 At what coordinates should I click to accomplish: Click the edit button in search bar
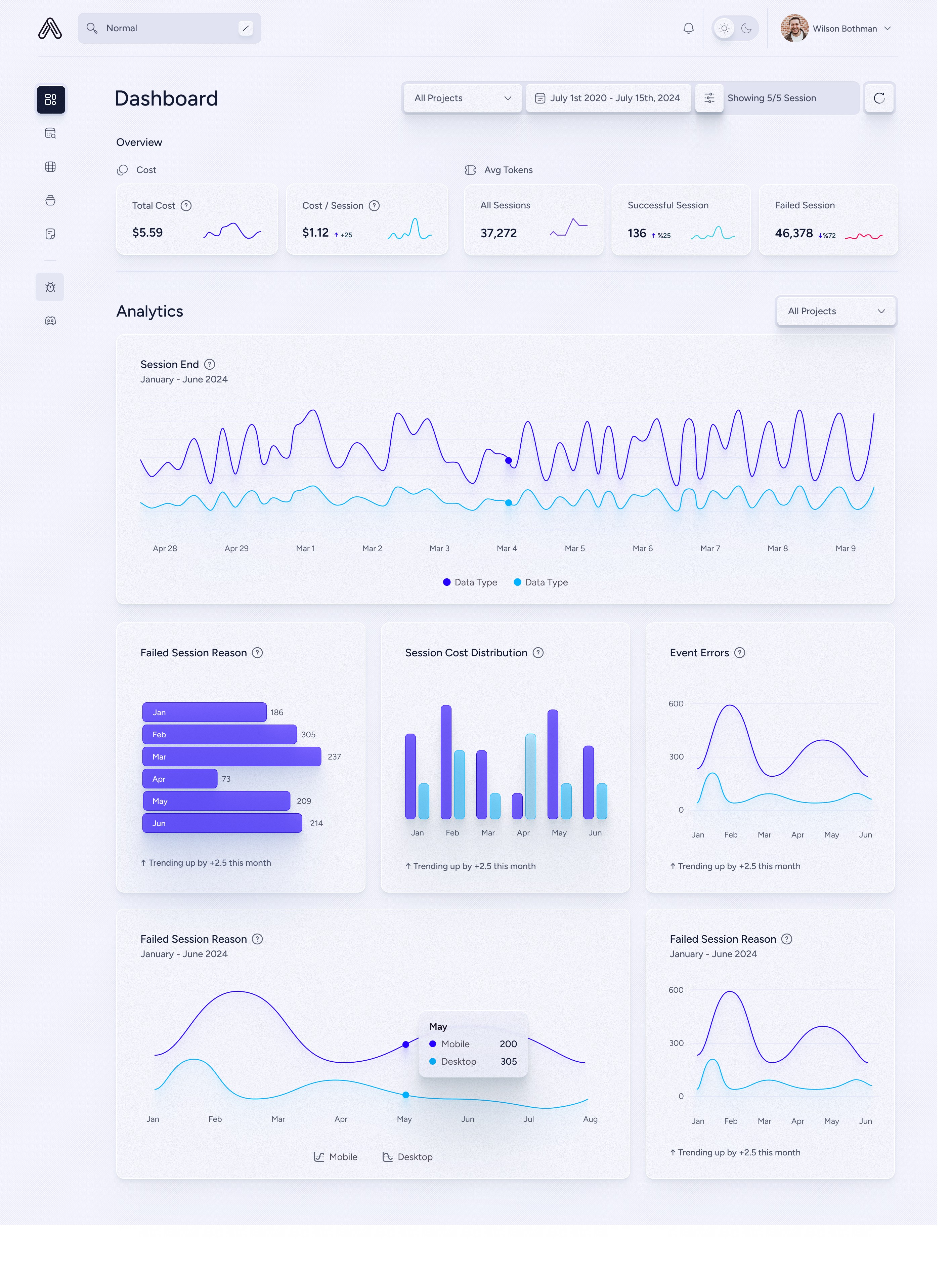(246, 28)
